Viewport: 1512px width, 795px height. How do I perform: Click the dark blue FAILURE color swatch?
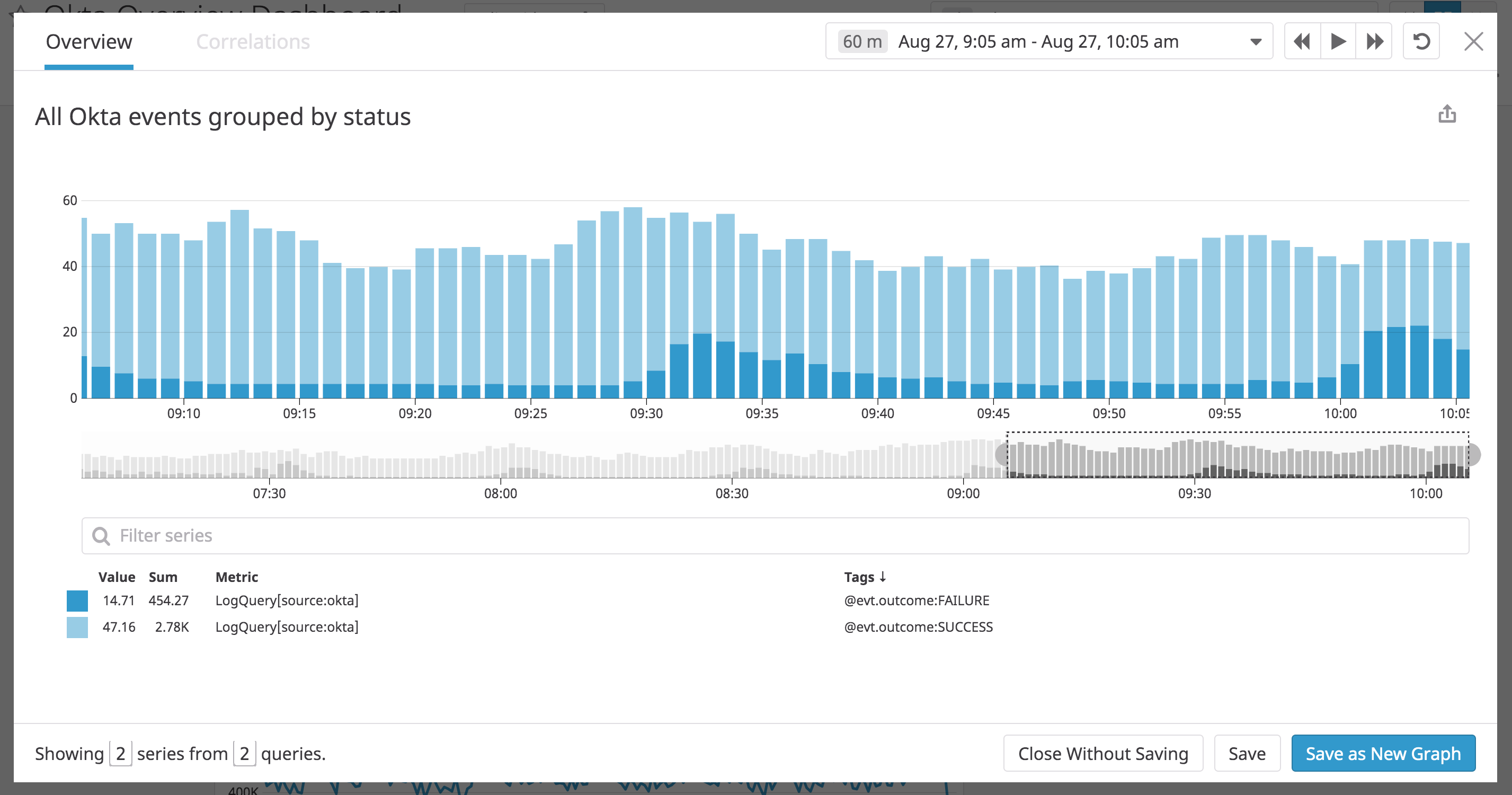click(77, 600)
